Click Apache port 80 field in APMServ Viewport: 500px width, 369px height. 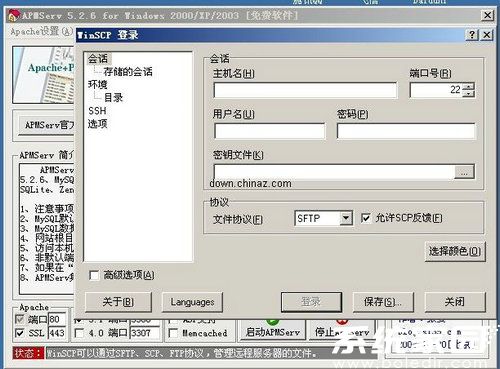(57, 319)
